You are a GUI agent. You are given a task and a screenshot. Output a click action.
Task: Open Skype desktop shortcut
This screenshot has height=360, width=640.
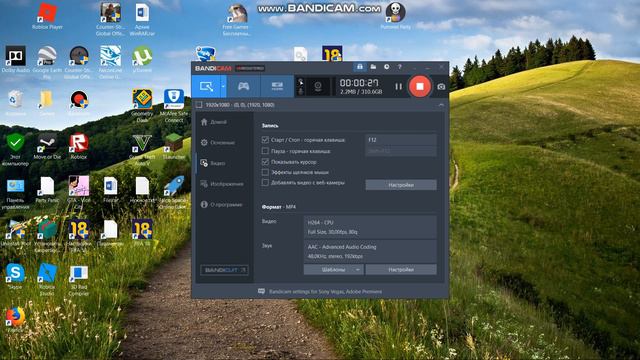pyautogui.click(x=16, y=276)
